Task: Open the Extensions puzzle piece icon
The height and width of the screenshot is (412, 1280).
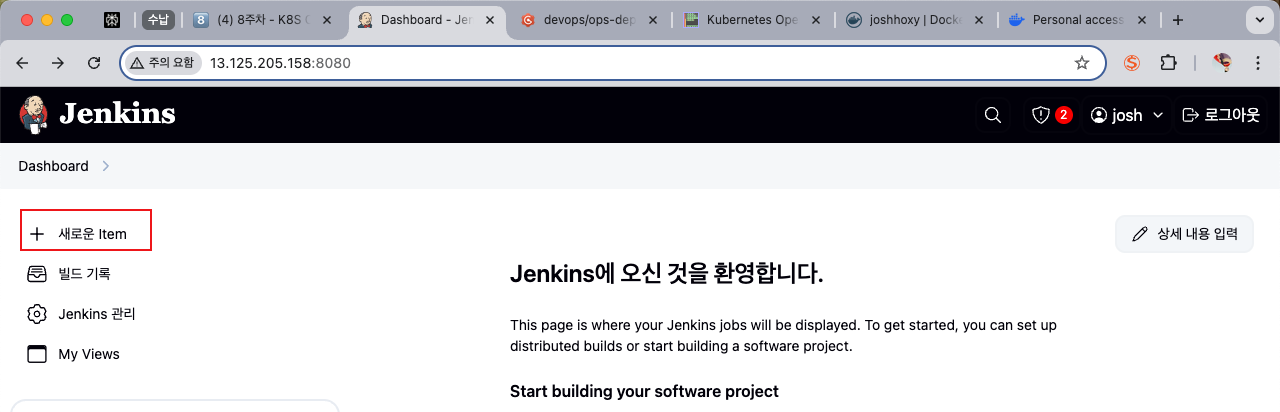Action: click(1168, 63)
